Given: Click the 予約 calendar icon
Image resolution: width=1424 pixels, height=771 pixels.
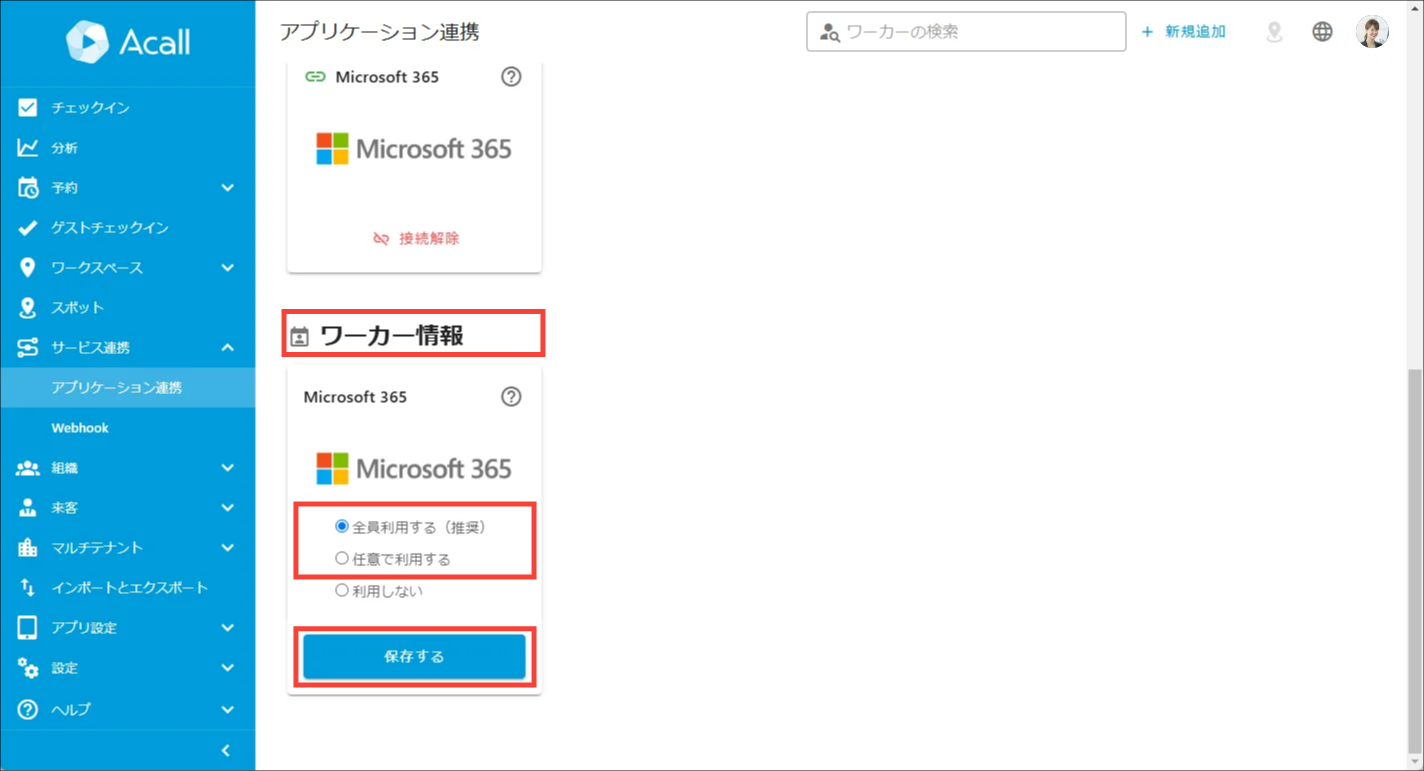Looking at the screenshot, I should click(x=28, y=187).
